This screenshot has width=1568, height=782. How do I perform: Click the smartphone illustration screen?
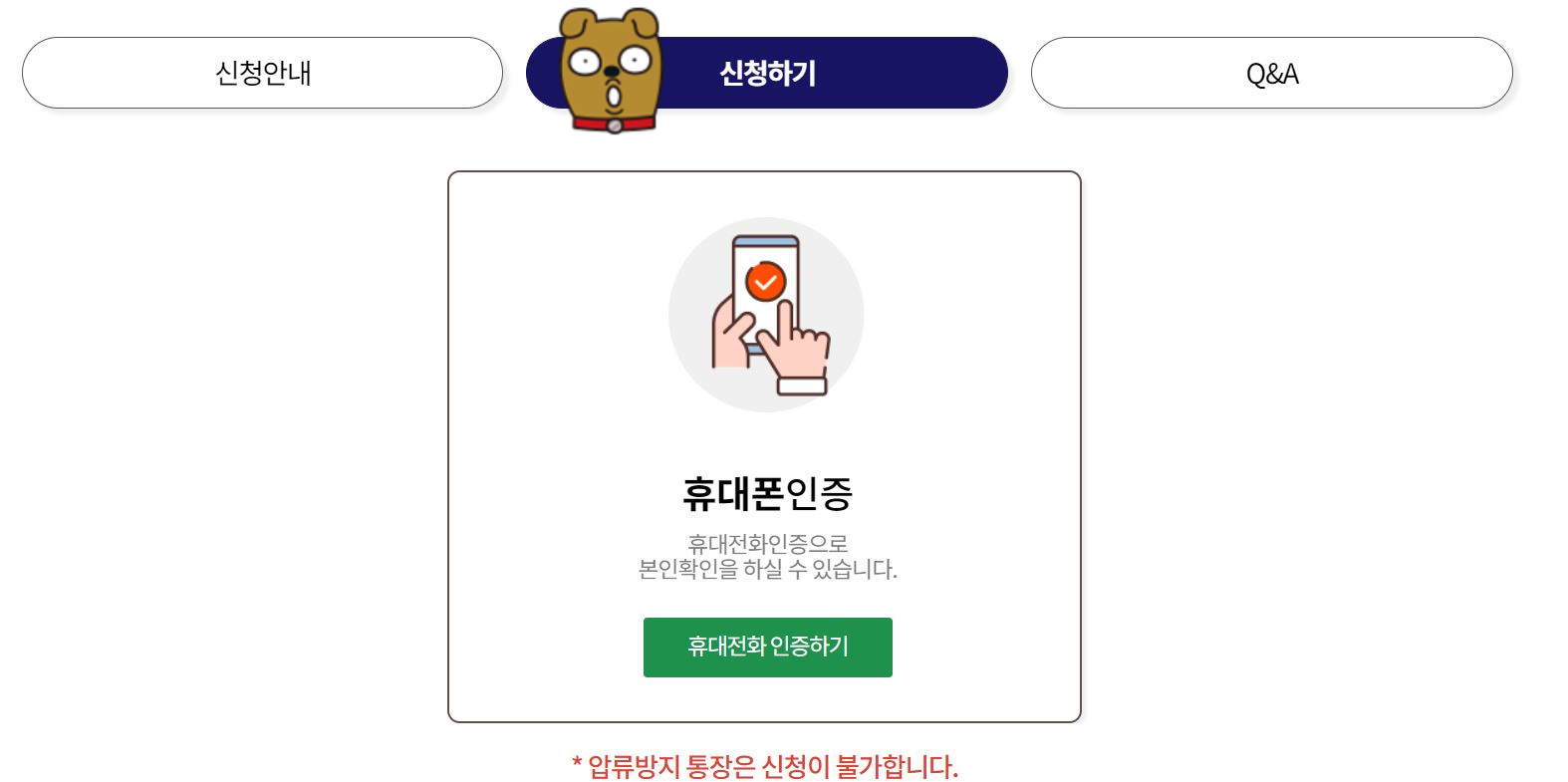pyautogui.click(x=765, y=289)
